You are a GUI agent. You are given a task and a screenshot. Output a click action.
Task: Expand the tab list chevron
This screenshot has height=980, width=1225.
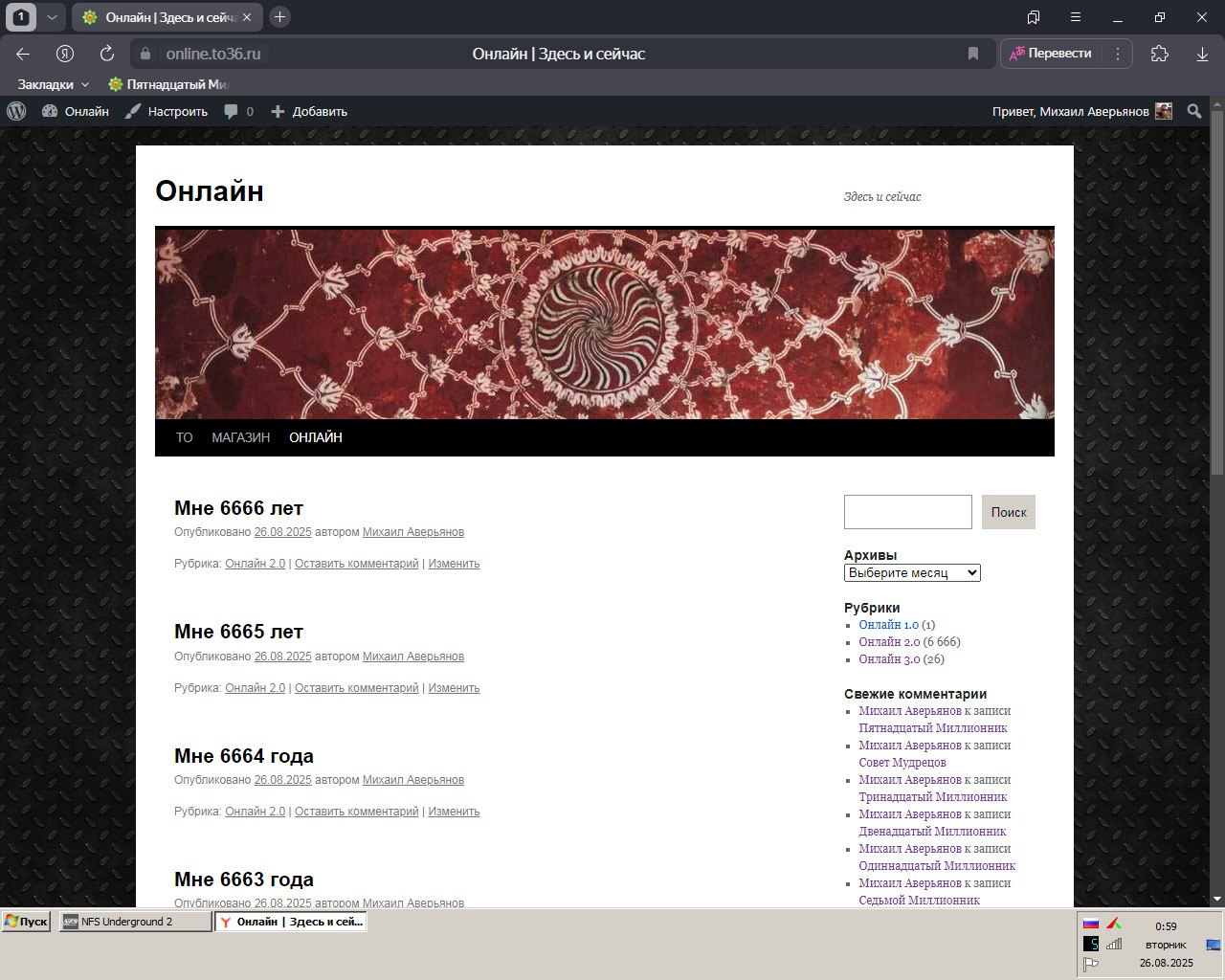(x=53, y=17)
